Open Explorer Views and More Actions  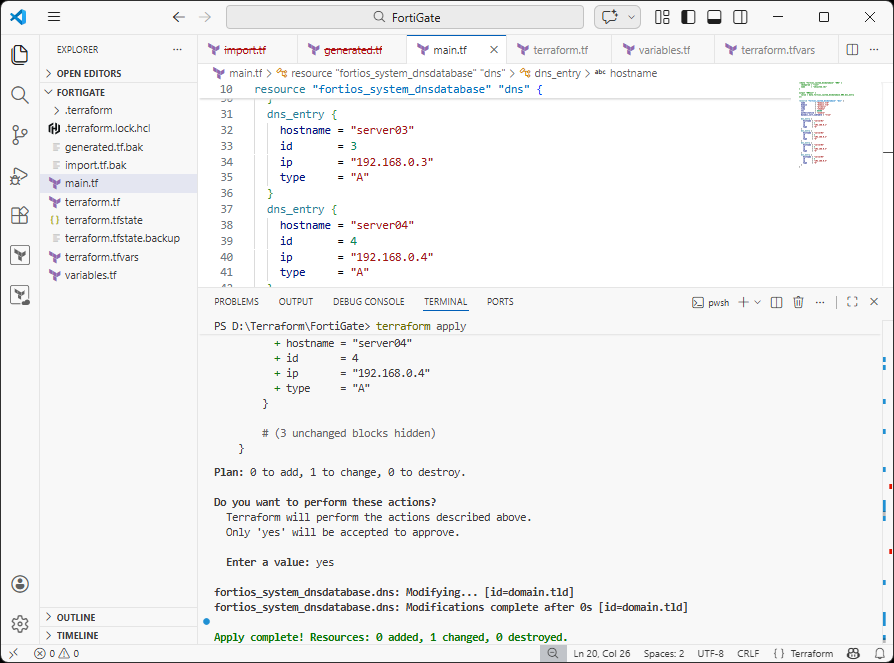[x=177, y=50]
